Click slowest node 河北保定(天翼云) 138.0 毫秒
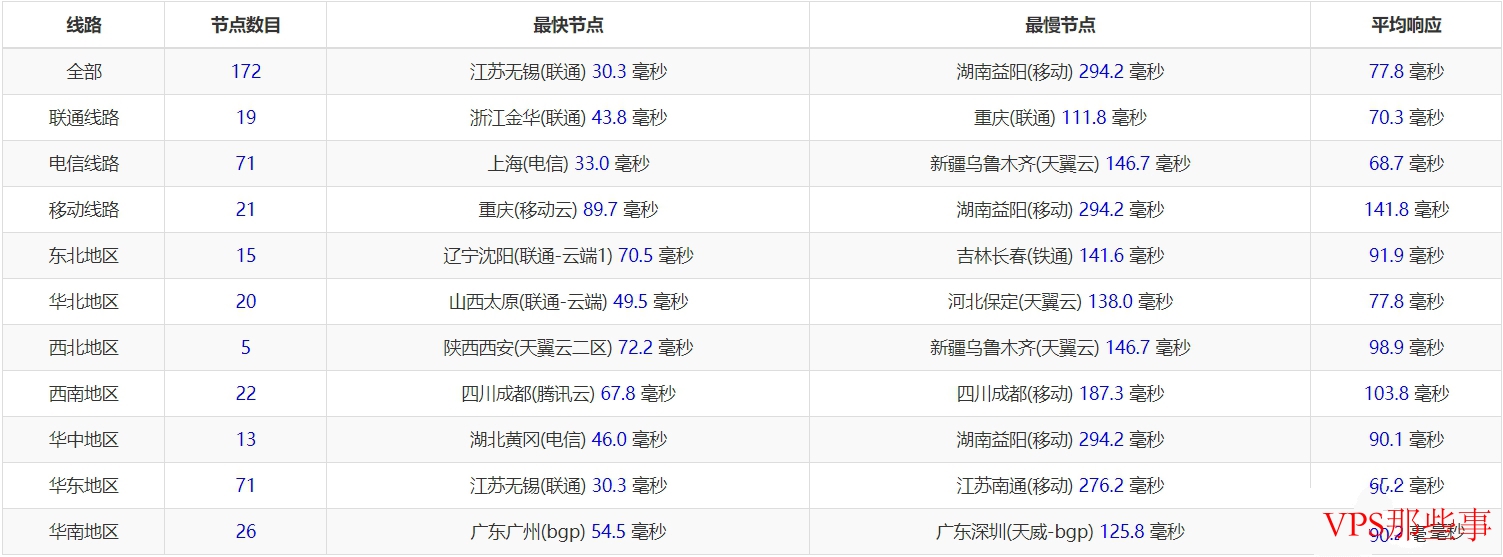The width and height of the screenshot is (1503, 557). (x=1060, y=302)
